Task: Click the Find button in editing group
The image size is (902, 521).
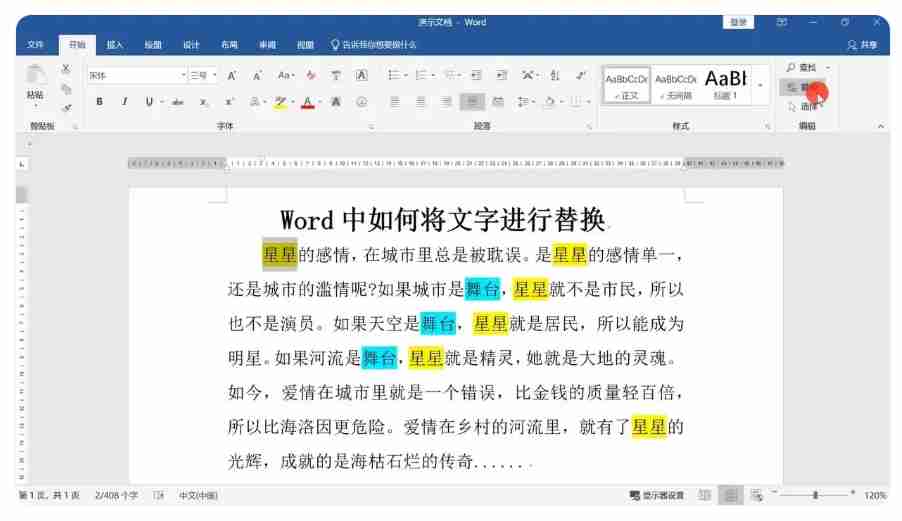Action: (x=803, y=67)
